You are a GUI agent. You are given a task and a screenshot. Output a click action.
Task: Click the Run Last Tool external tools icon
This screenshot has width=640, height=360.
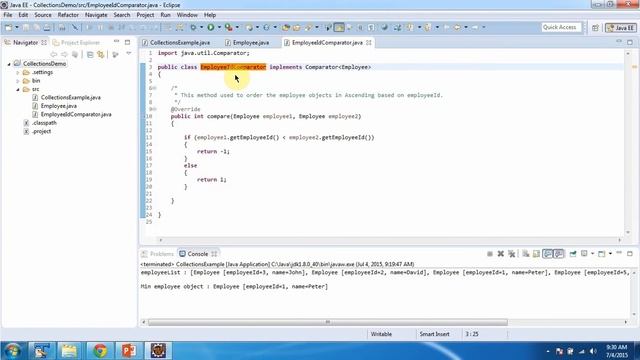coord(229,27)
